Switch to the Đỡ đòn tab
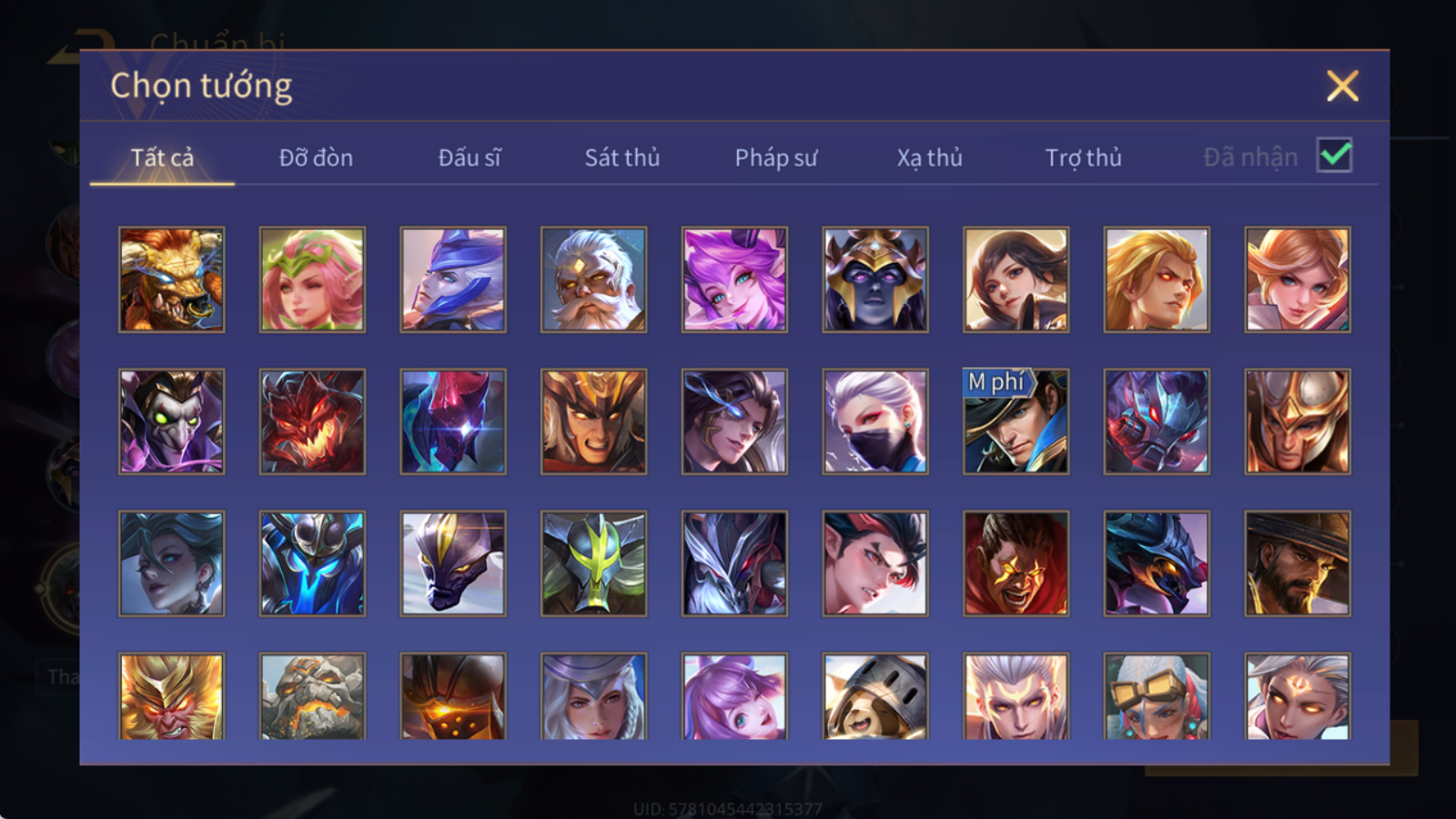Viewport: 1456px width, 819px height. click(x=316, y=157)
